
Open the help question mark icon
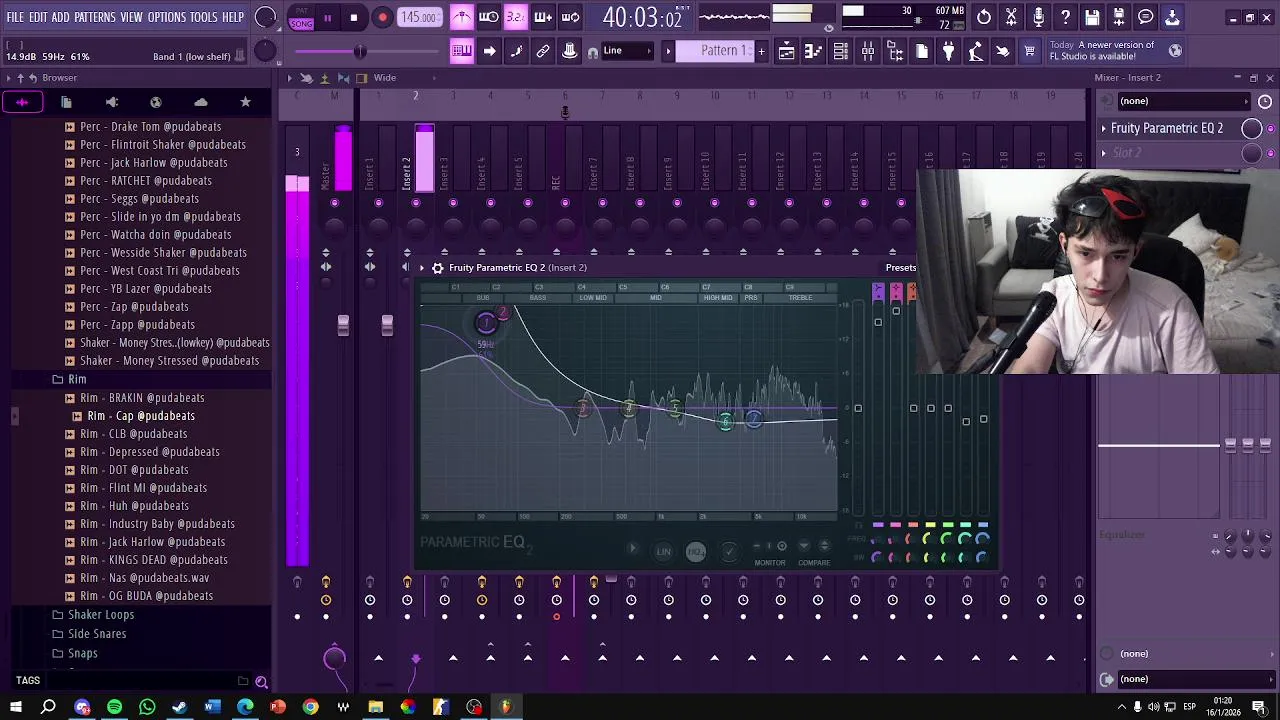click(1065, 17)
